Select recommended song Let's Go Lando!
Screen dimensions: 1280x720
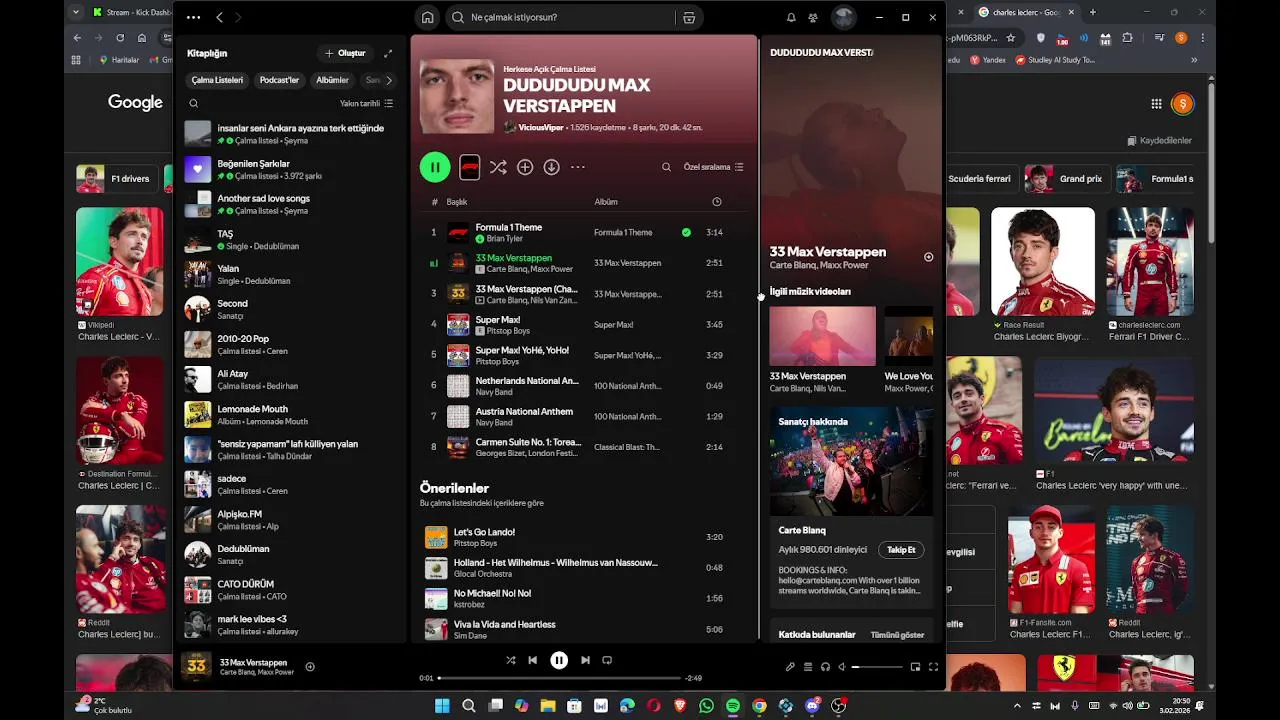click(x=584, y=537)
